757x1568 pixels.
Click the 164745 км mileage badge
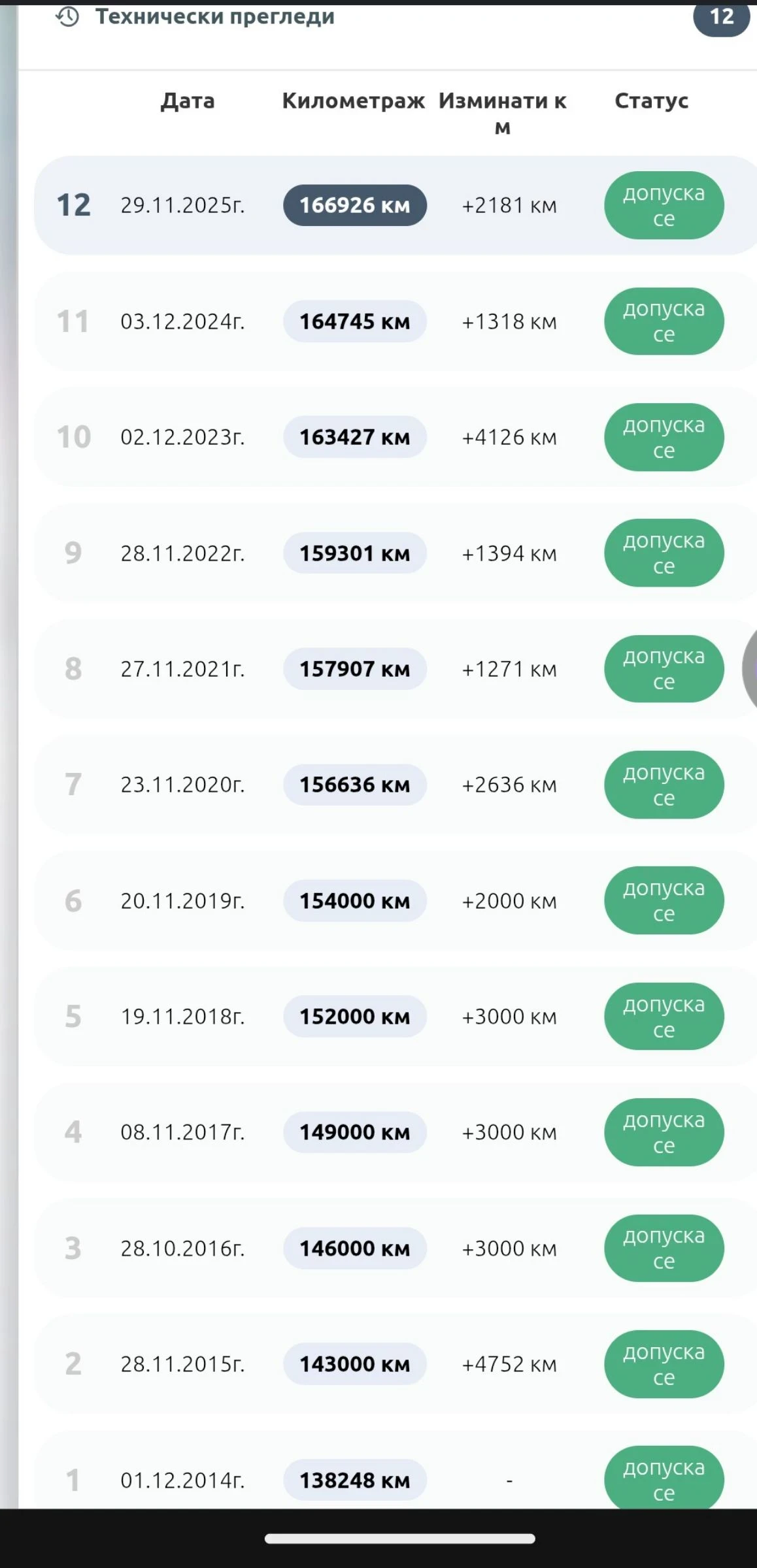(354, 321)
